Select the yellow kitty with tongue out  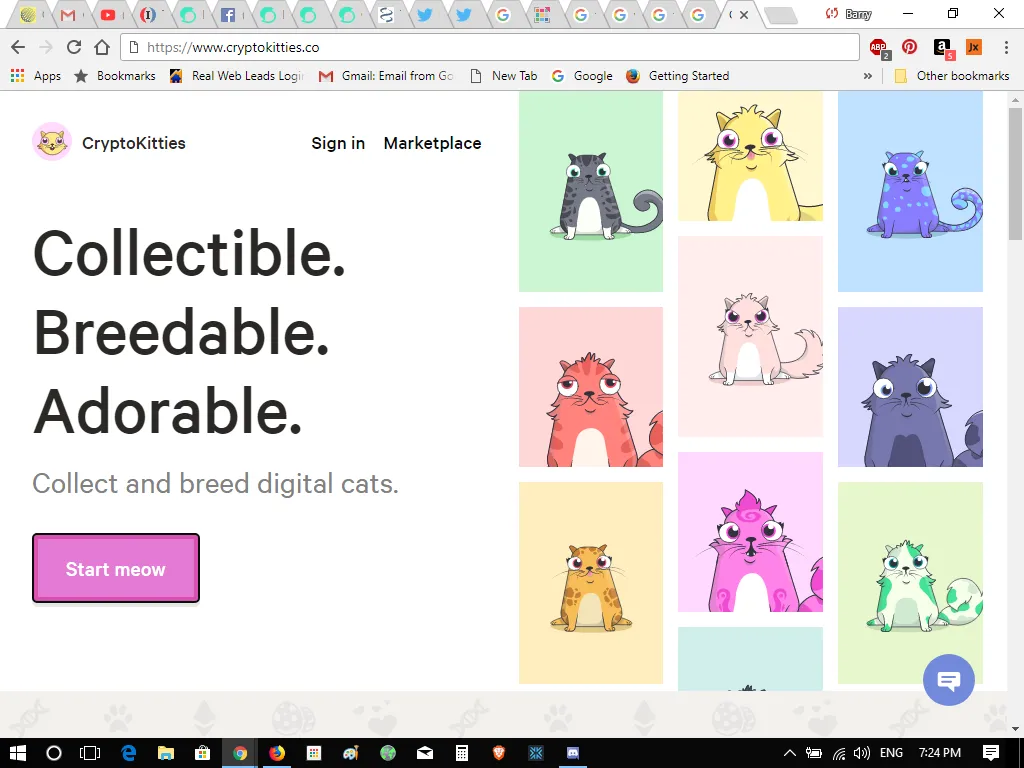(750, 156)
